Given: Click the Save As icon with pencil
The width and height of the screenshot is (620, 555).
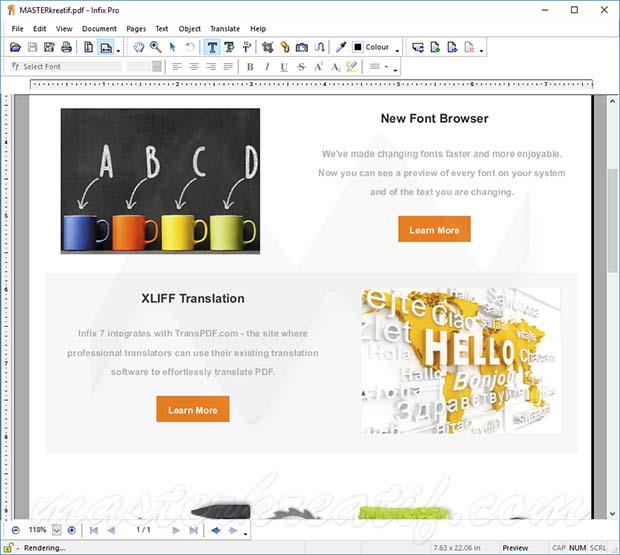Looking at the screenshot, I should 49,47.
